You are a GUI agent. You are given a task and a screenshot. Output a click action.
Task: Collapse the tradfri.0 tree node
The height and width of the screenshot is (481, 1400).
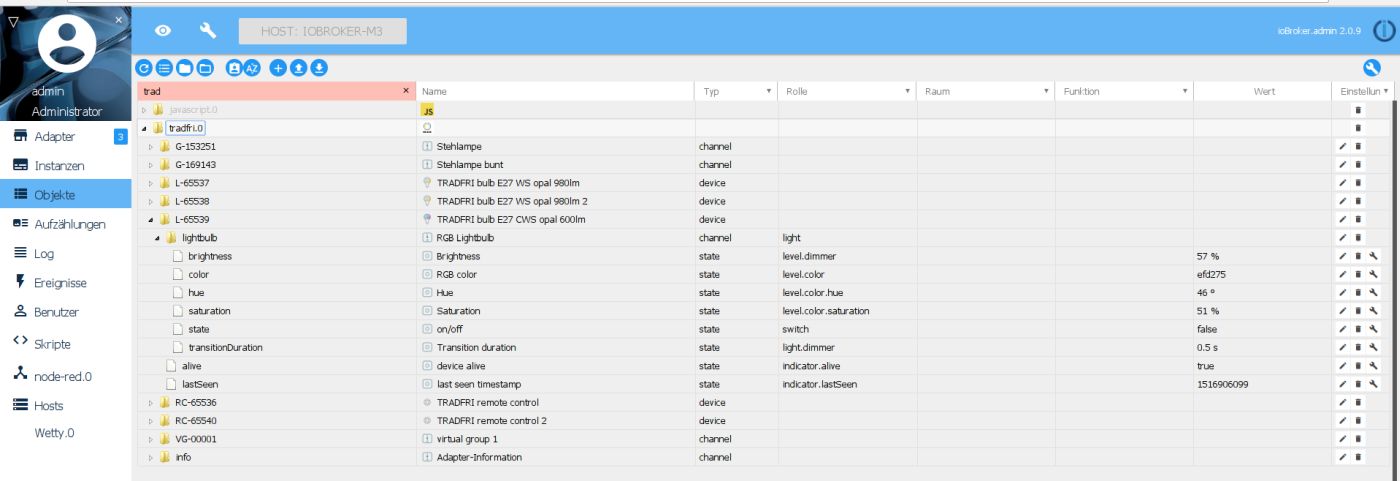pos(145,128)
